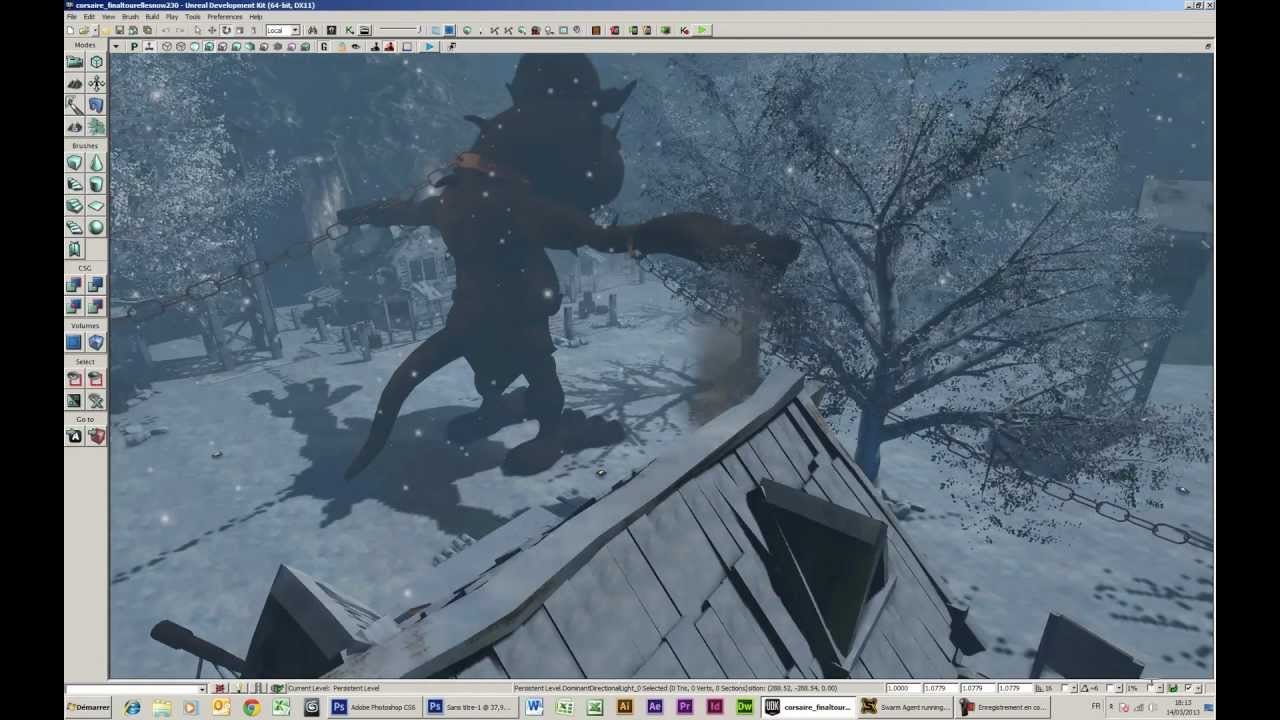This screenshot has width=1280, height=720.
Task: Toggle drag grid snapping in the status bar
Action: coord(1037,688)
